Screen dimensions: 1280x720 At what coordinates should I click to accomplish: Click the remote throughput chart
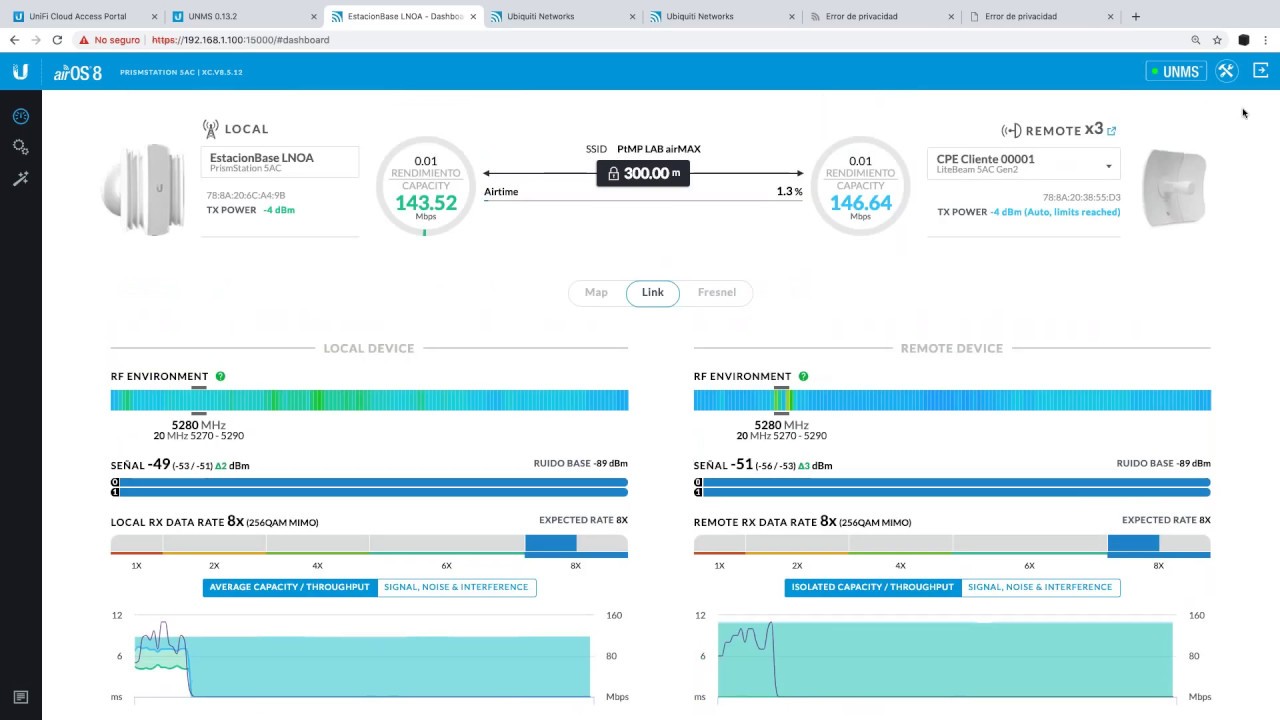coord(945,658)
